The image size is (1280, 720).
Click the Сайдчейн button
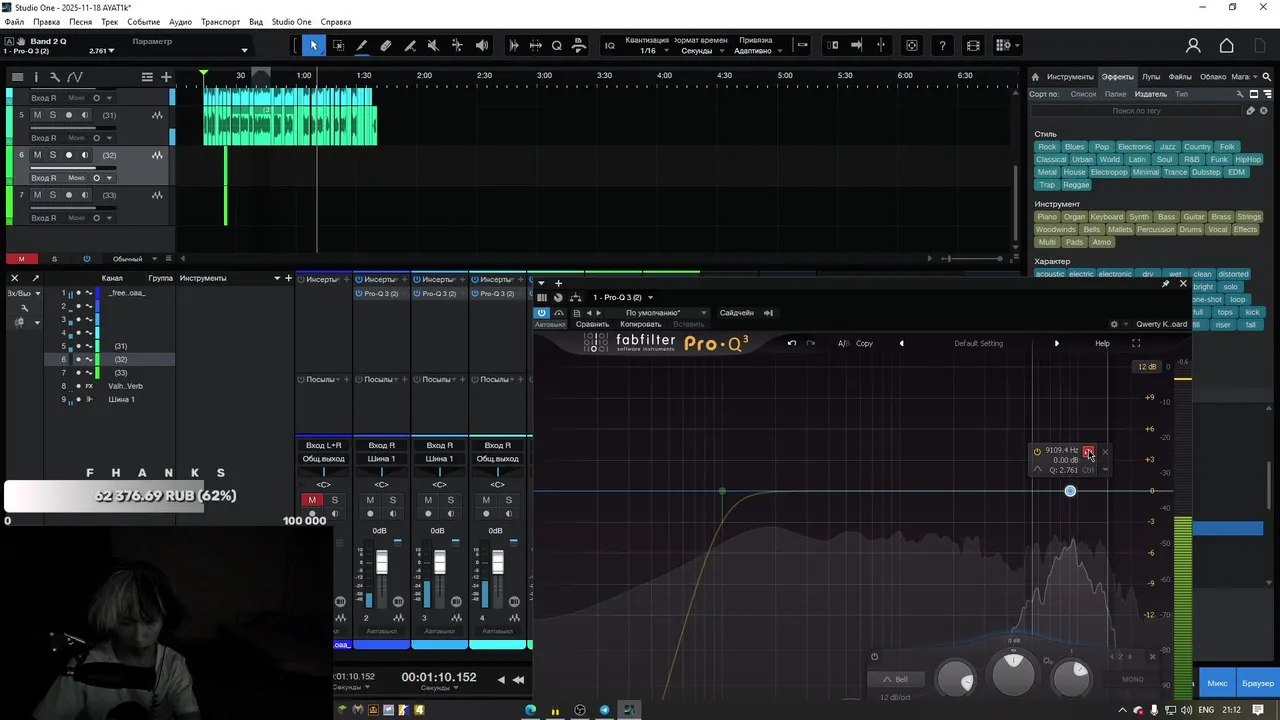tap(737, 313)
